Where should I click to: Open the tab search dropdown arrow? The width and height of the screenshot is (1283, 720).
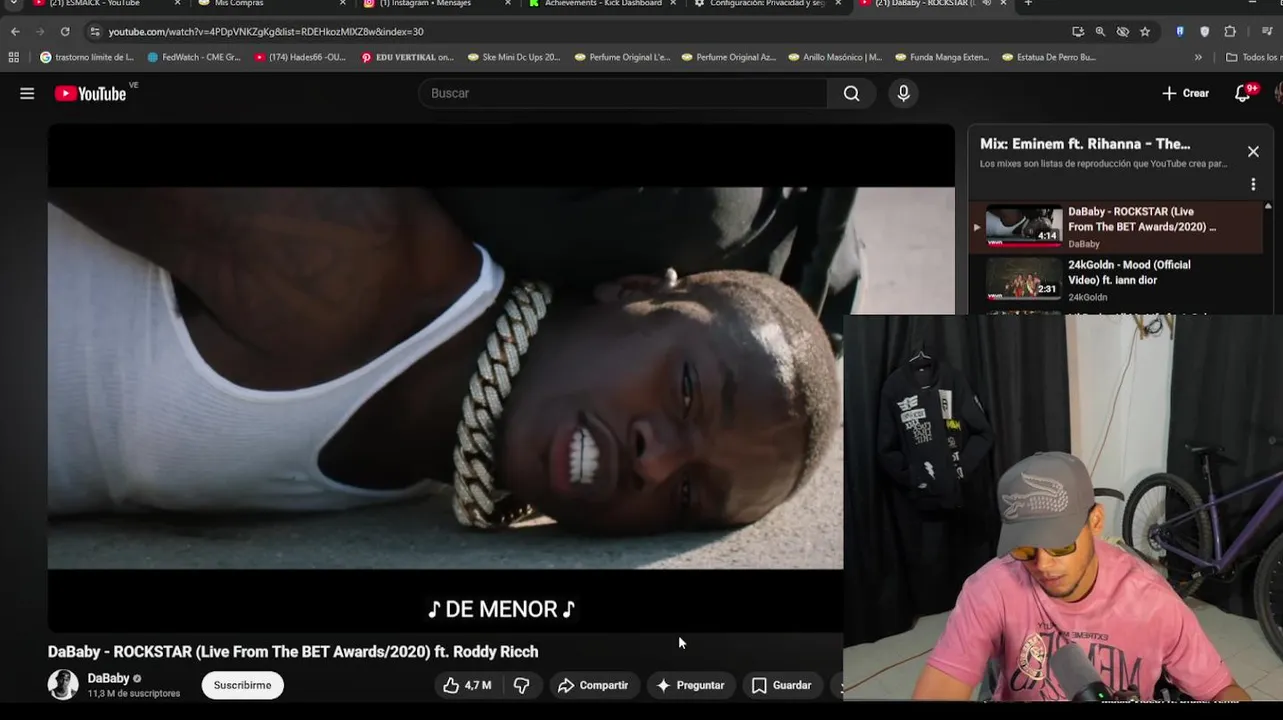(14, 4)
